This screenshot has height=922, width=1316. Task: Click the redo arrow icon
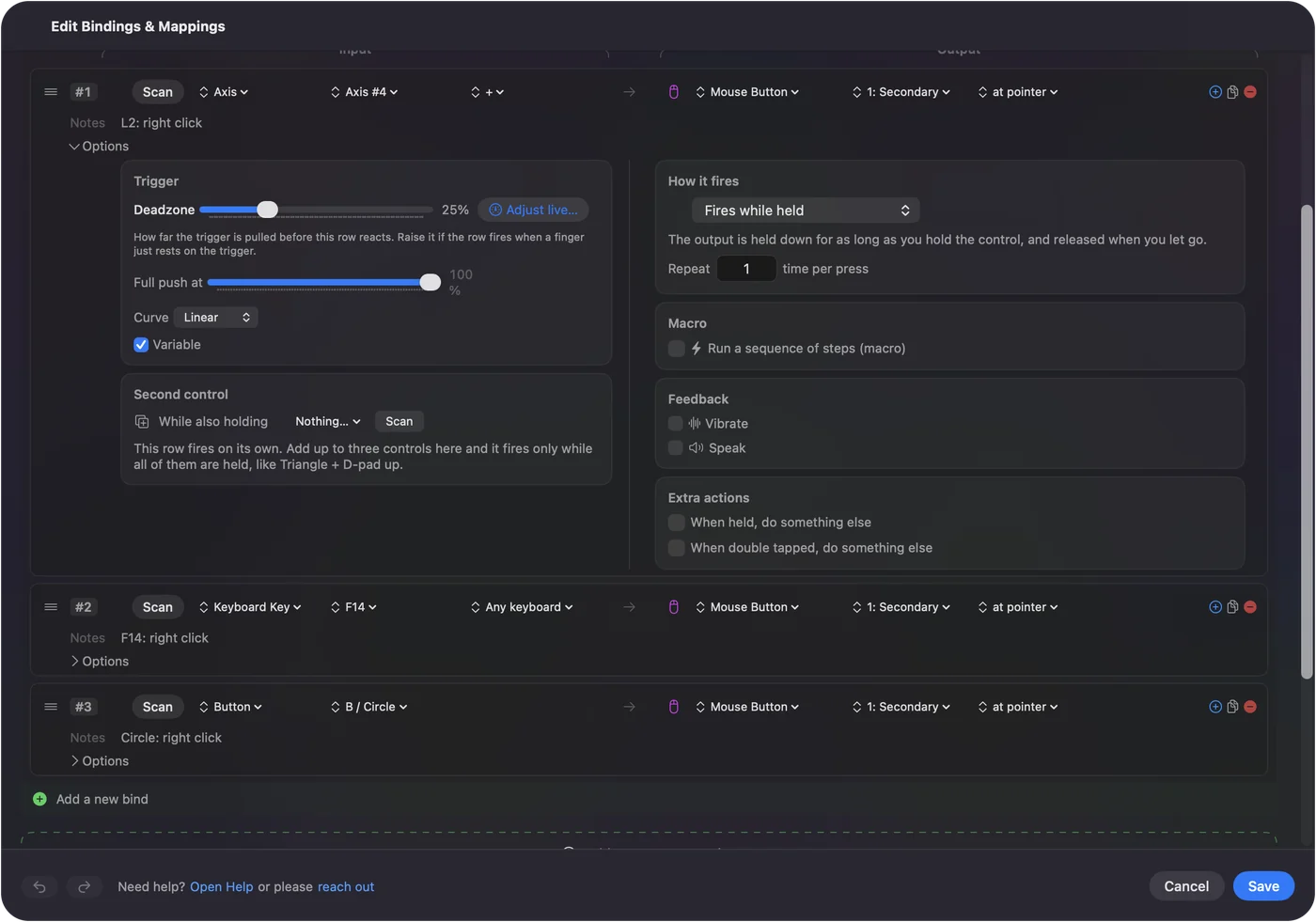[84, 886]
